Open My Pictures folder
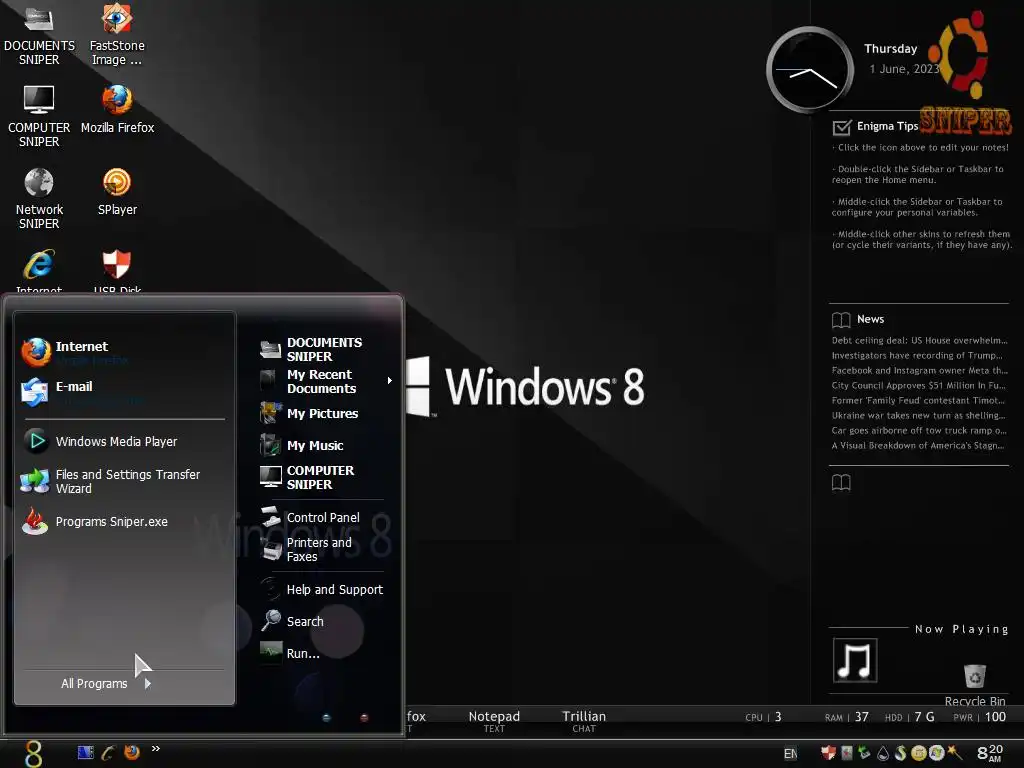Screen dimensions: 1024x768 tap(309, 413)
